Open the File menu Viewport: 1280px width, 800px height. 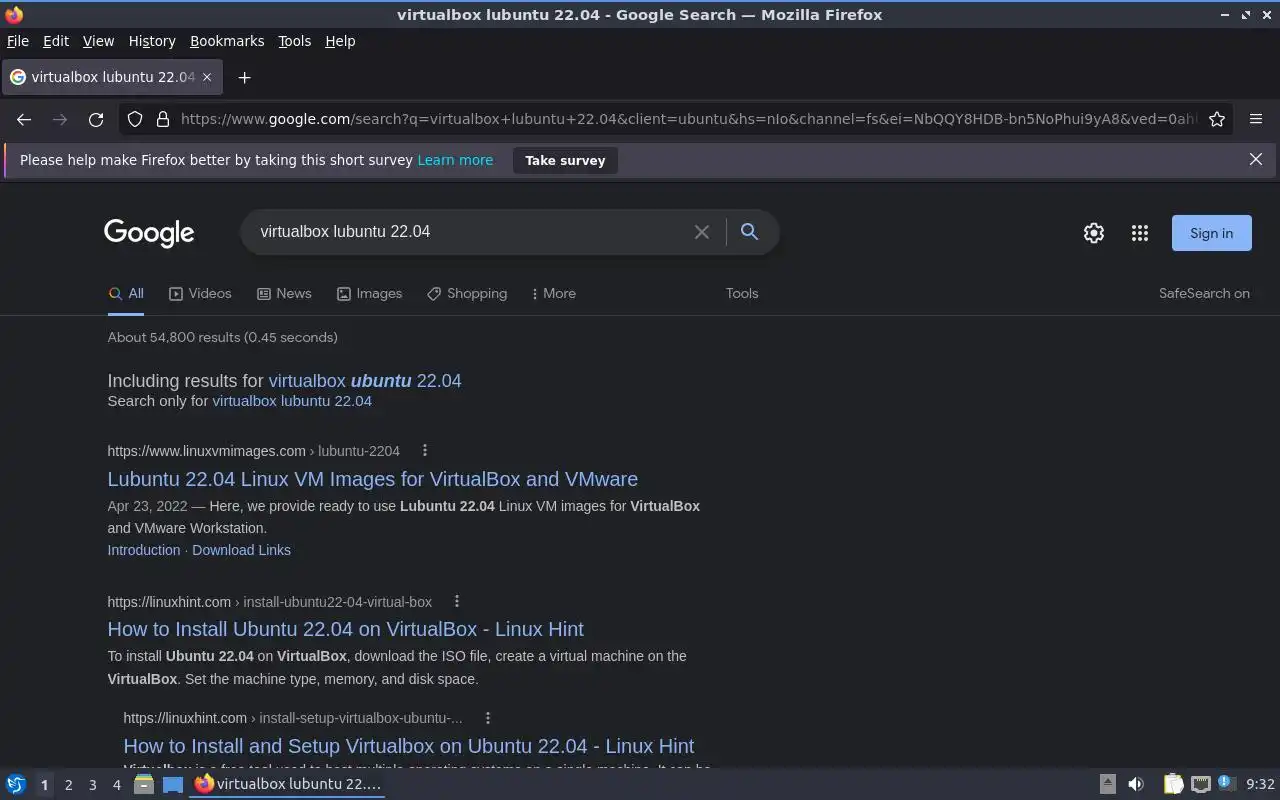tap(18, 41)
